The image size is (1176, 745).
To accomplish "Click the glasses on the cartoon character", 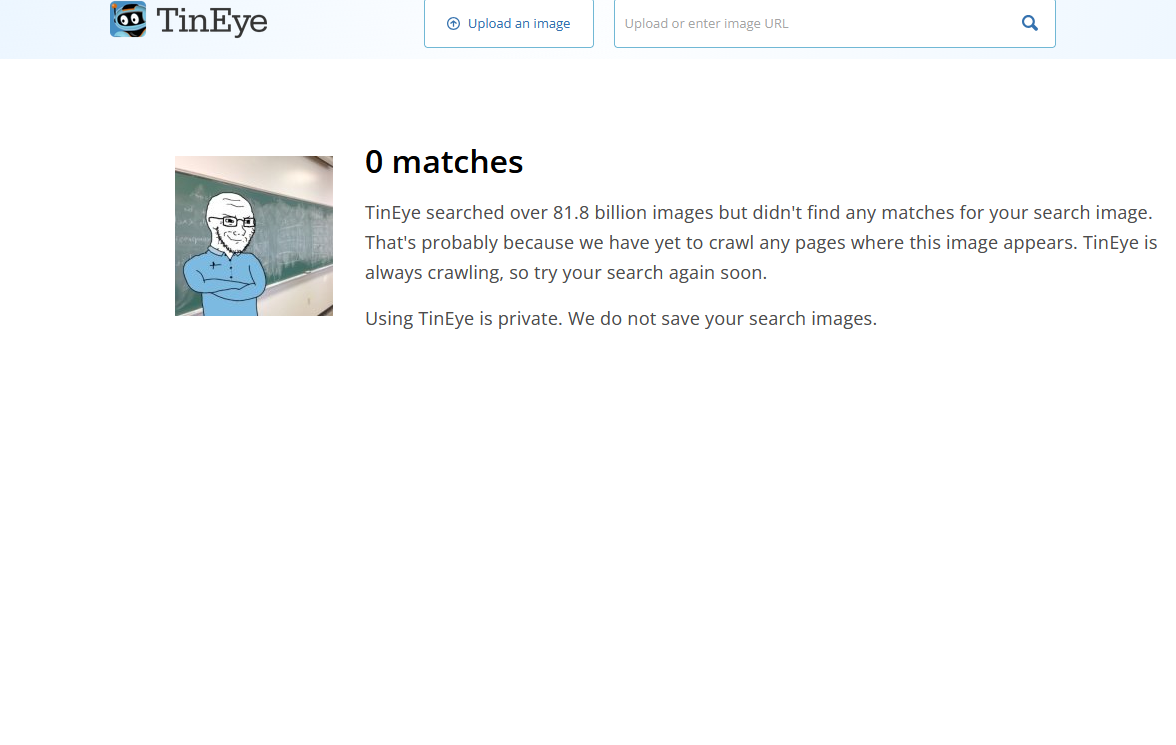I will pyautogui.click(x=234, y=221).
